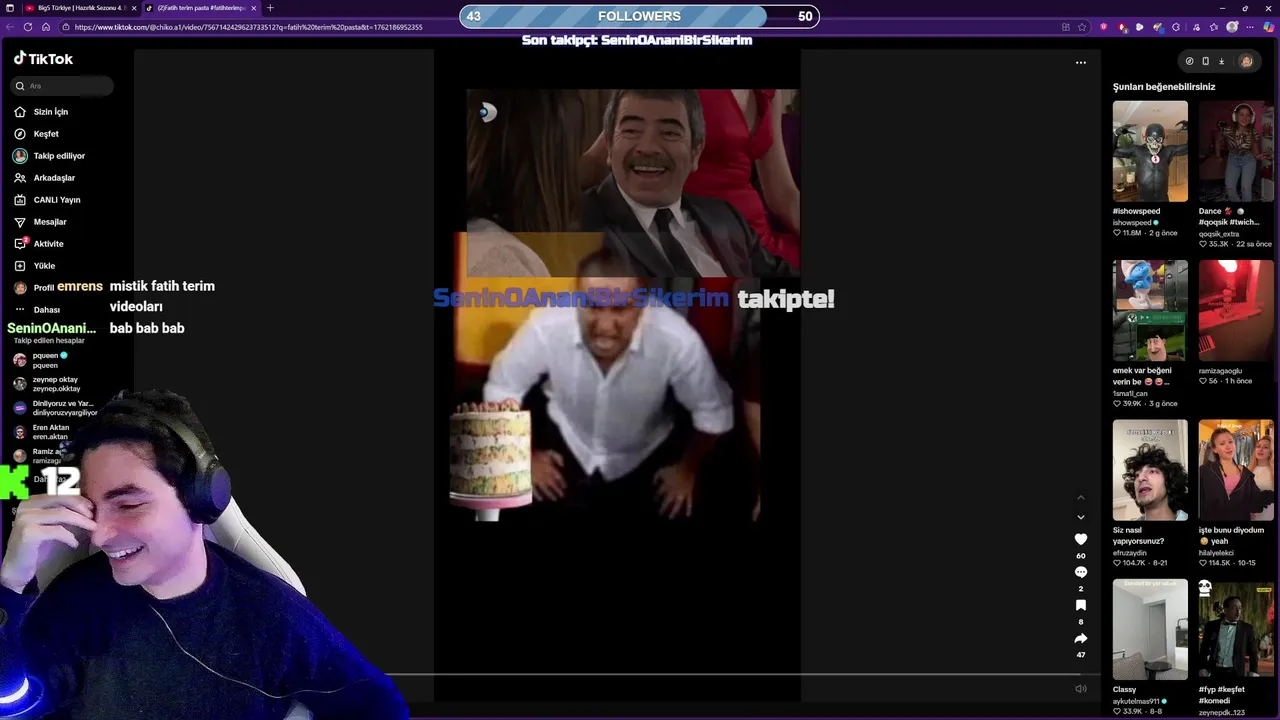1280x720 pixels.
Task: Open the browser settings three-dot menu
Action: (1250, 27)
